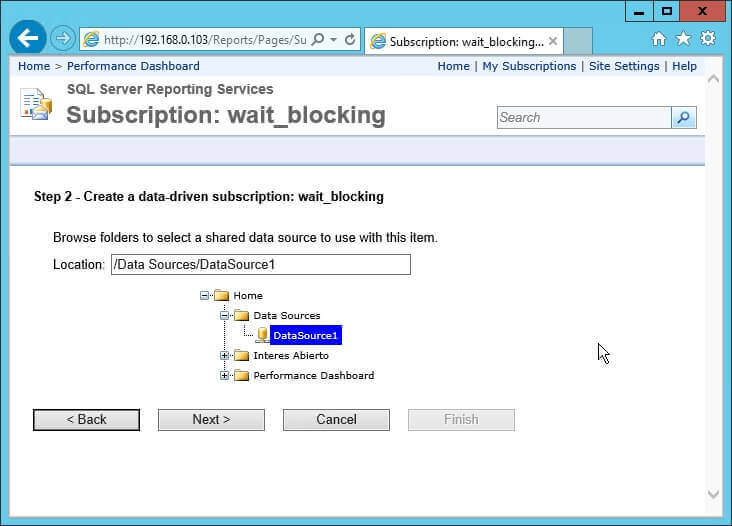Open Performance Dashboard breadcrumb link
The height and width of the screenshot is (526, 732).
[x=133, y=66]
